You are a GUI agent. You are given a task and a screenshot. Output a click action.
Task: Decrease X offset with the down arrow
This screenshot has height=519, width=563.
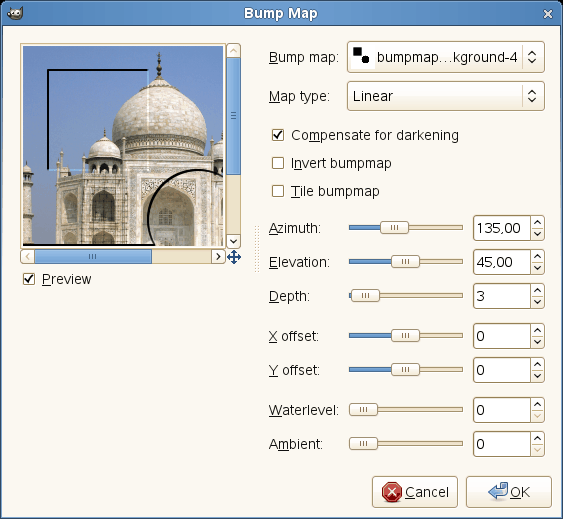tap(537, 342)
